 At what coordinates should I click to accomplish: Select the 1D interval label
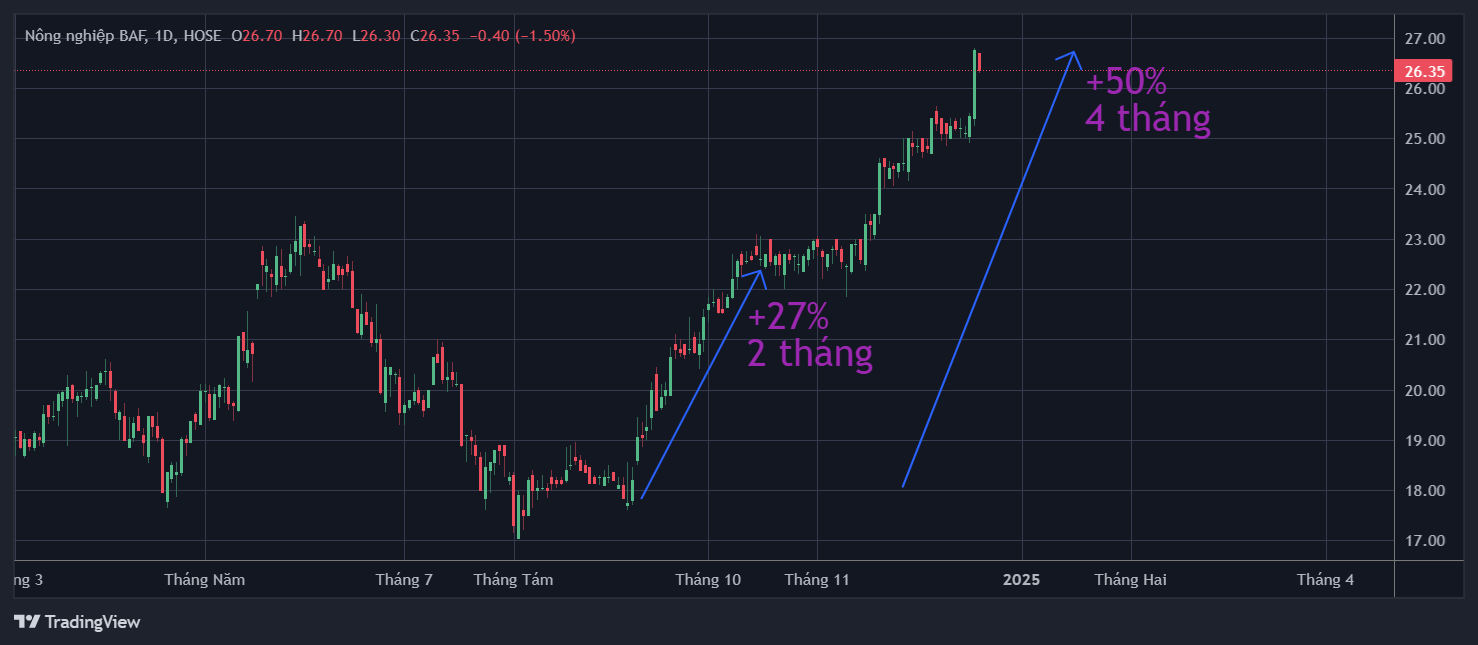coord(166,36)
